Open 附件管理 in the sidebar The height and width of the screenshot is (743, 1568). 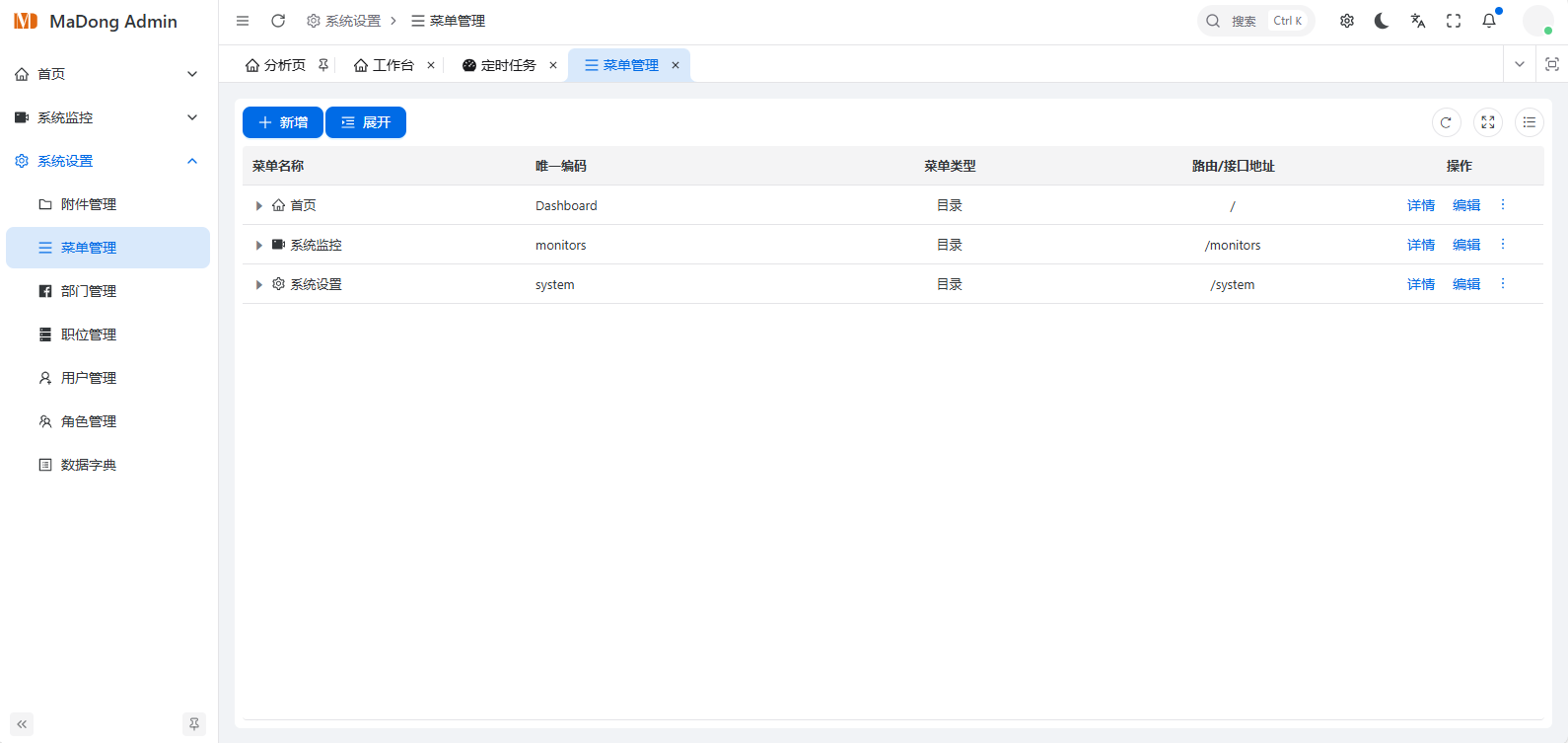108,204
